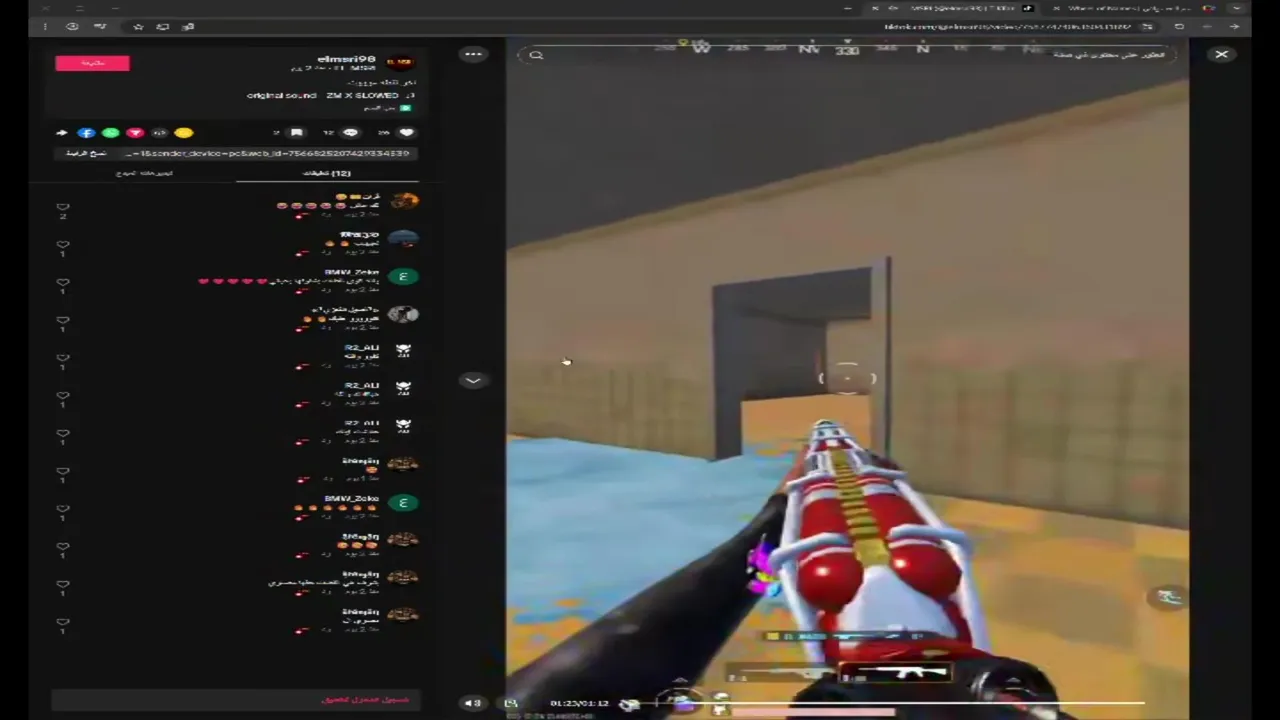Like BMW_Zeko's comment with orange emojis
The height and width of the screenshot is (720, 1280).
point(63,508)
